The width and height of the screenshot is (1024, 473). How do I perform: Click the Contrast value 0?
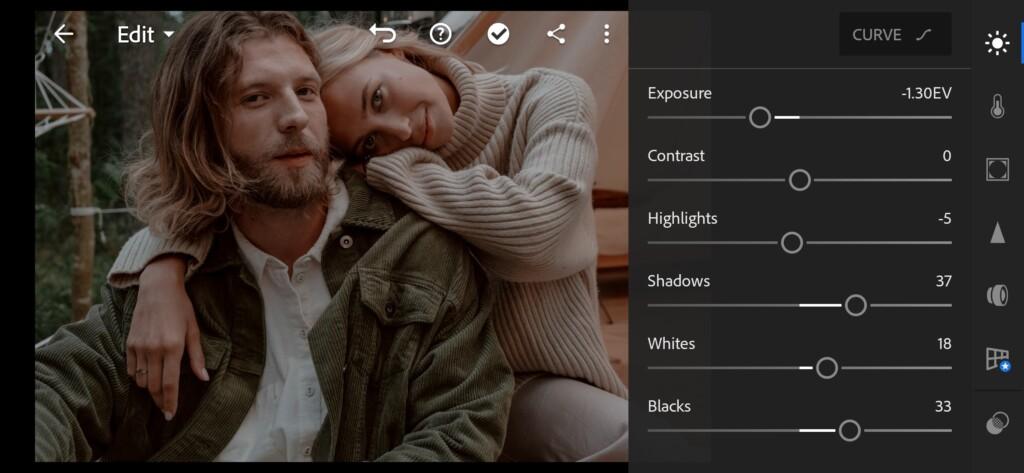click(947, 156)
